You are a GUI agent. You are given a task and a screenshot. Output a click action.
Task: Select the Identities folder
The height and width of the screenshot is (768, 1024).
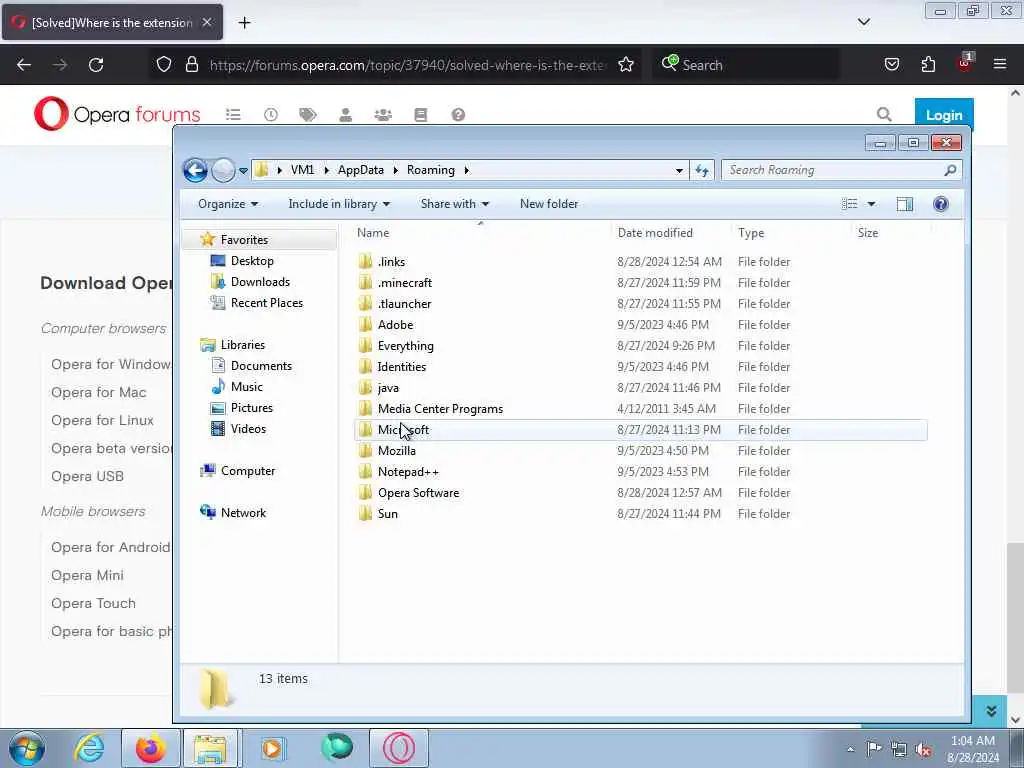pyautogui.click(x=402, y=366)
